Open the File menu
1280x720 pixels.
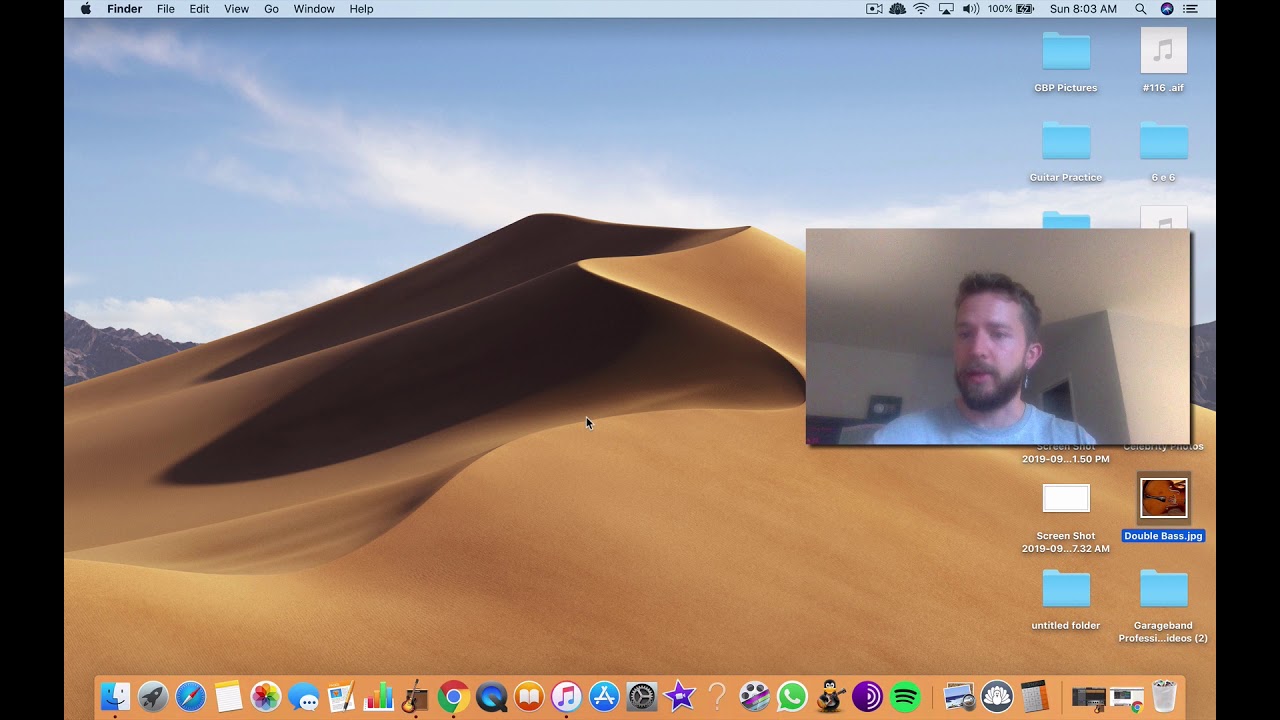point(166,9)
